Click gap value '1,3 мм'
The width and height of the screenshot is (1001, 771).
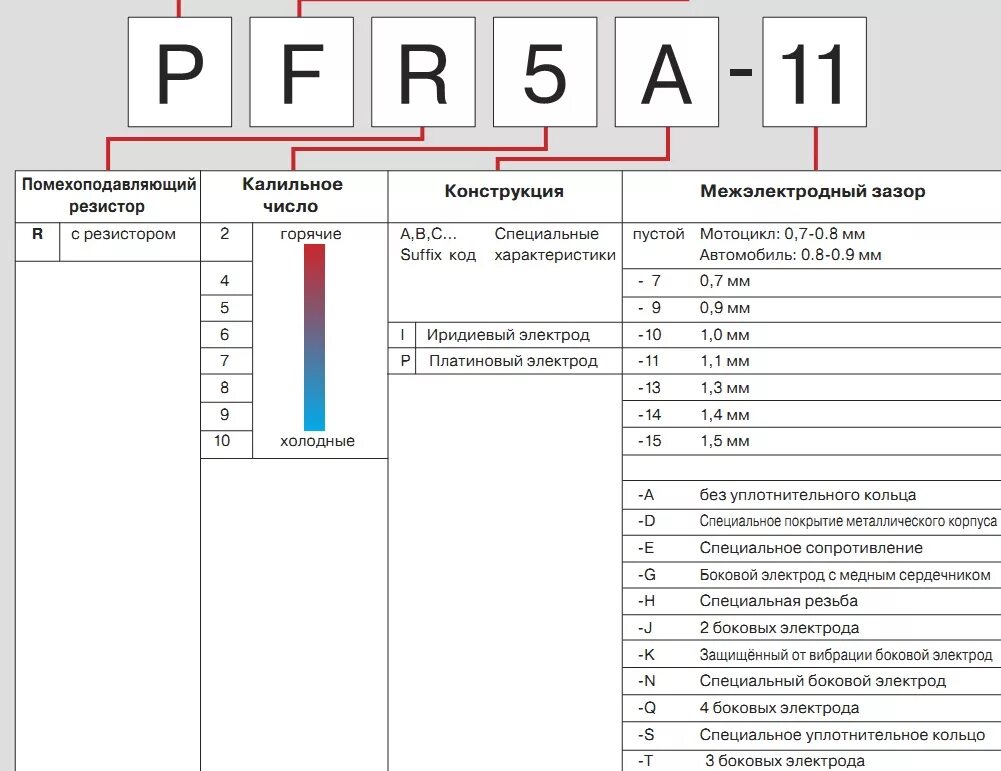tap(725, 388)
